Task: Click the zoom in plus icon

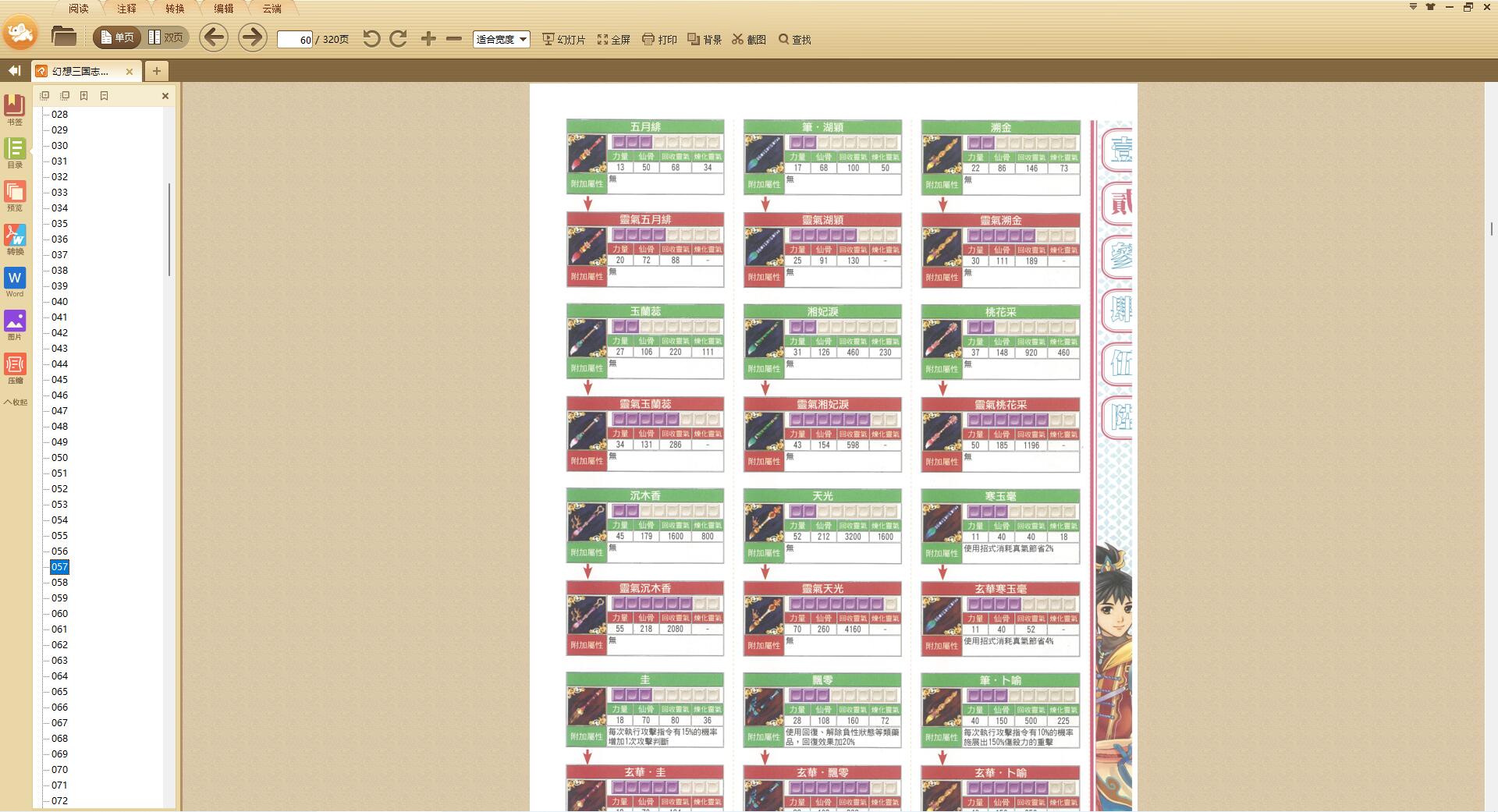Action: click(x=428, y=39)
